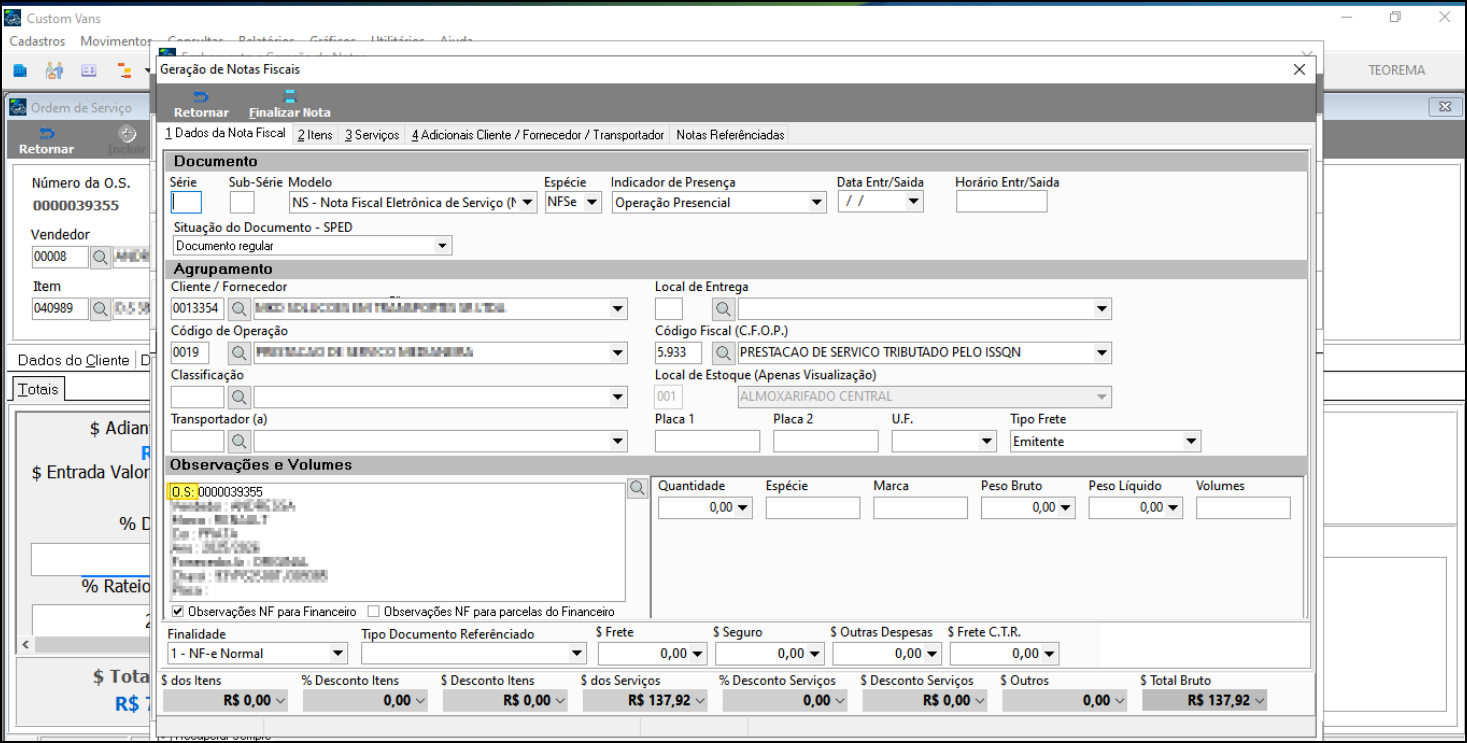1467x743 pixels.
Task: Click the magnifier beside the observations text box
Action: pyautogui.click(x=637, y=489)
